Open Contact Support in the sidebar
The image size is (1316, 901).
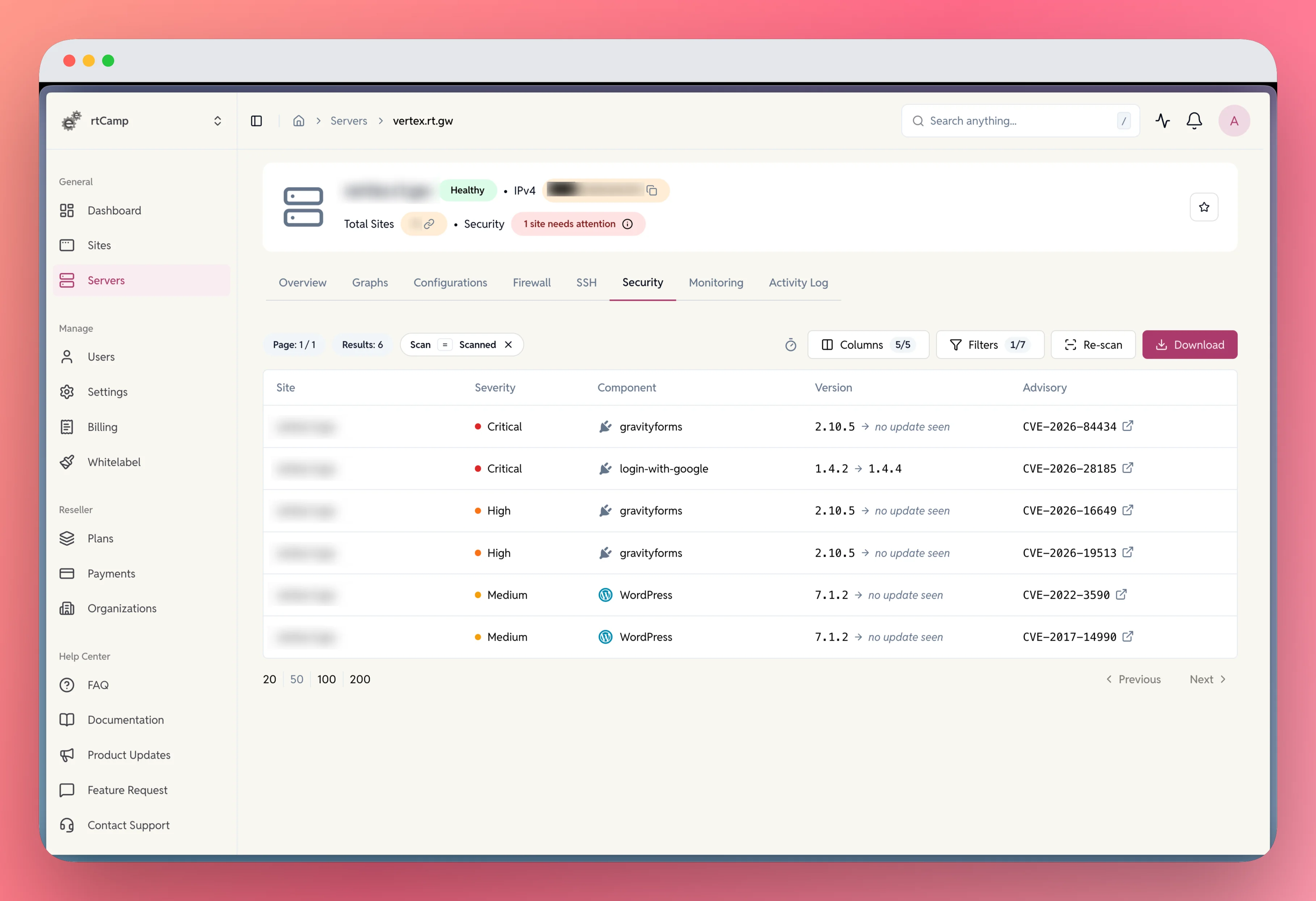pos(142,825)
